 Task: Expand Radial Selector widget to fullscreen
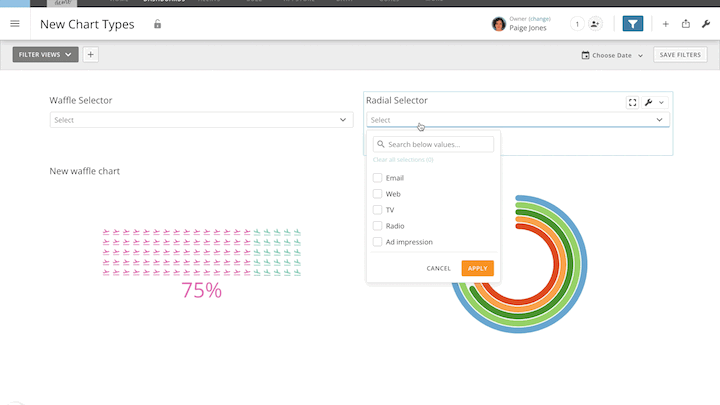click(x=633, y=102)
